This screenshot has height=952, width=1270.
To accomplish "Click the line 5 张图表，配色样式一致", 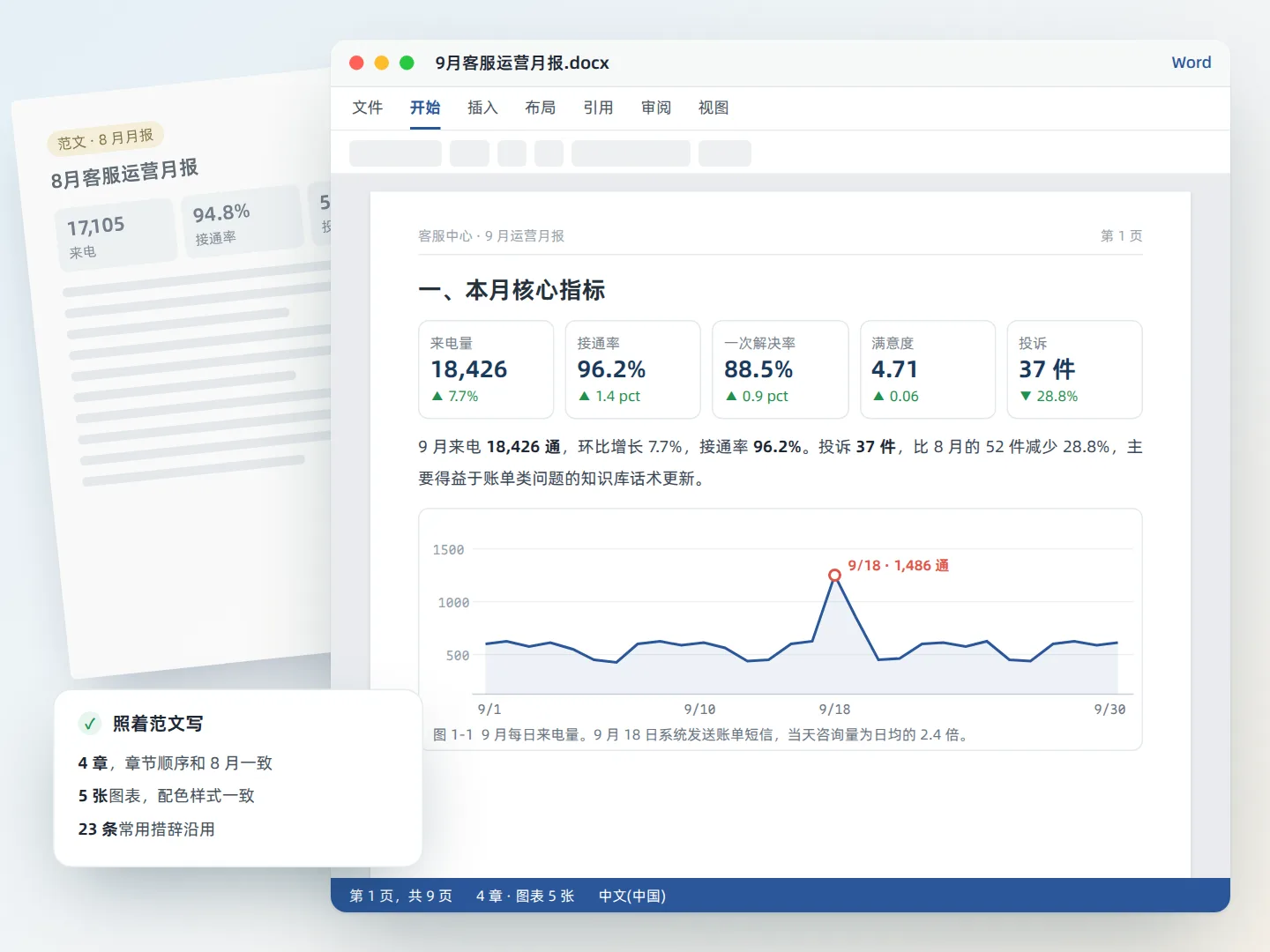I will [x=166, y=796].
